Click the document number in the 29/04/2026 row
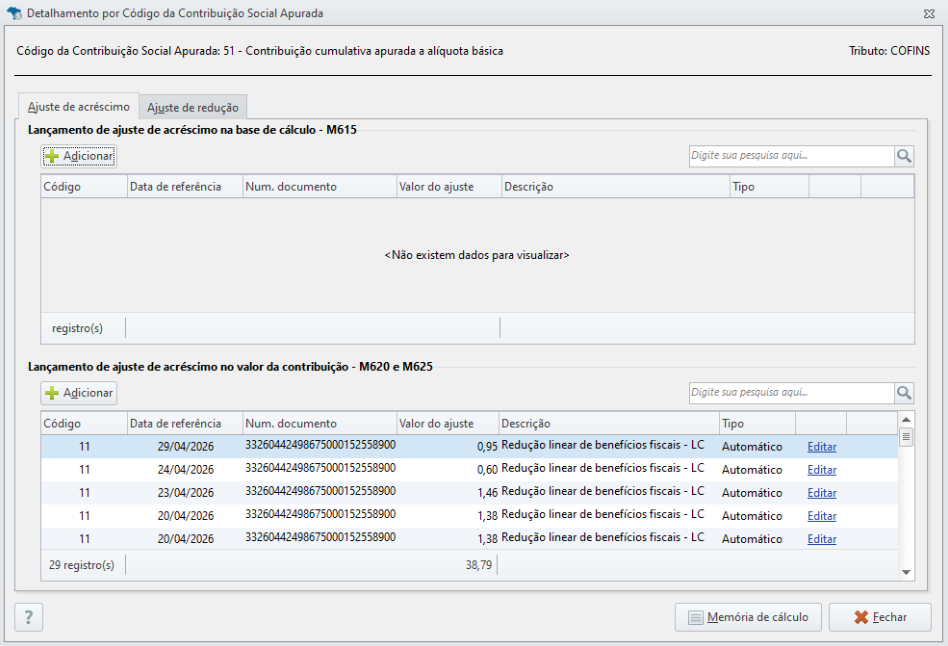948x646 pixels. point(320,445)
